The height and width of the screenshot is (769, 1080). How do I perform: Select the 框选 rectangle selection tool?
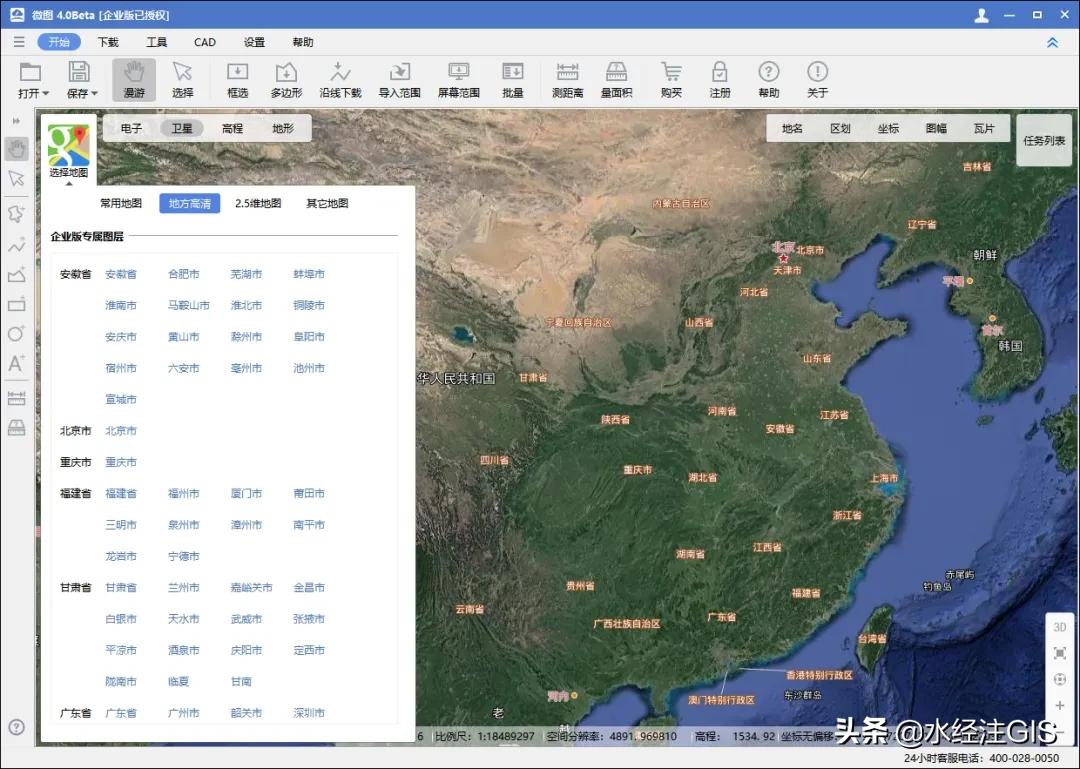click(x=237, y=79)
